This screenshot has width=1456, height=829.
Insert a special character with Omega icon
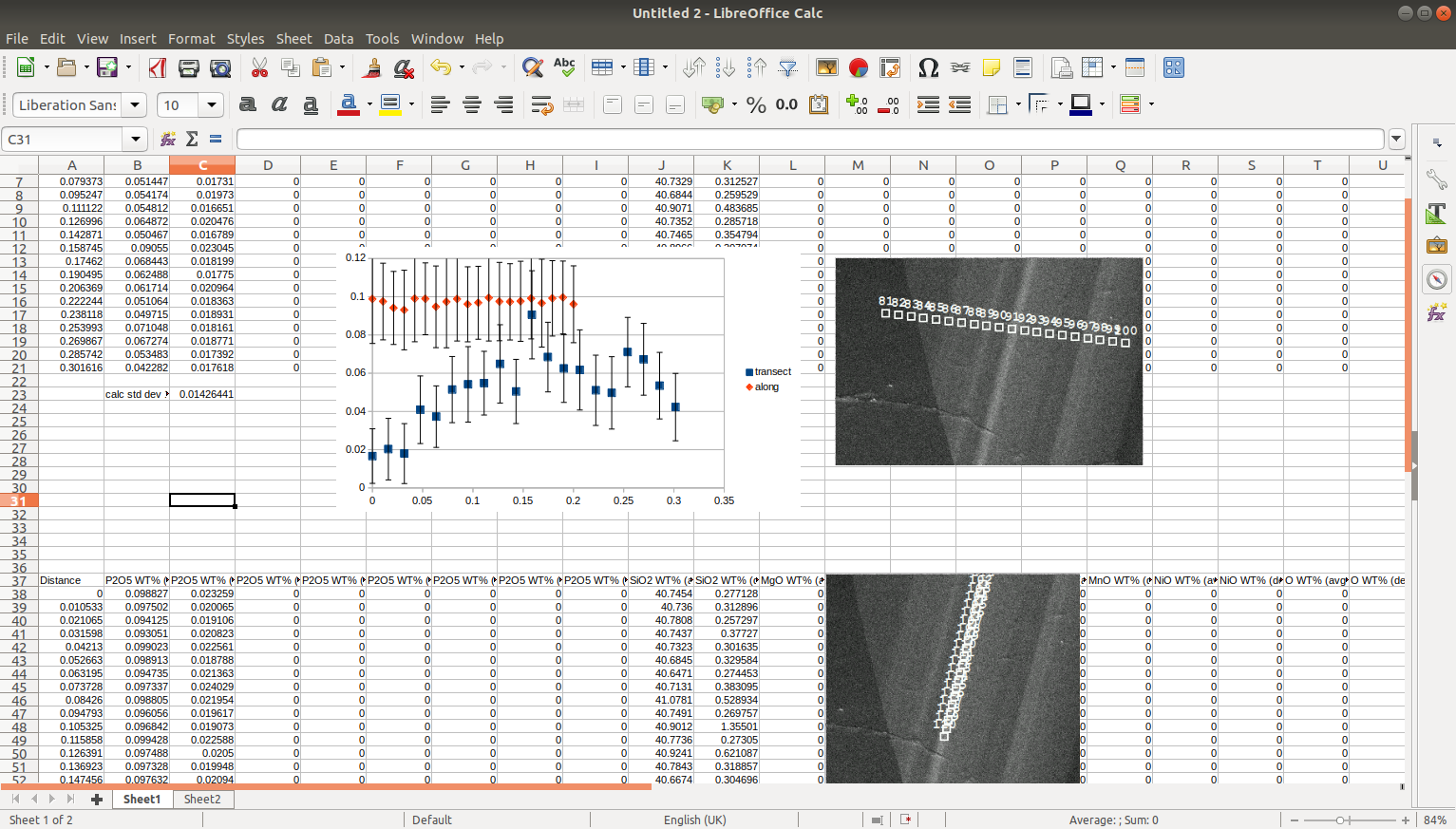point(928,67)
